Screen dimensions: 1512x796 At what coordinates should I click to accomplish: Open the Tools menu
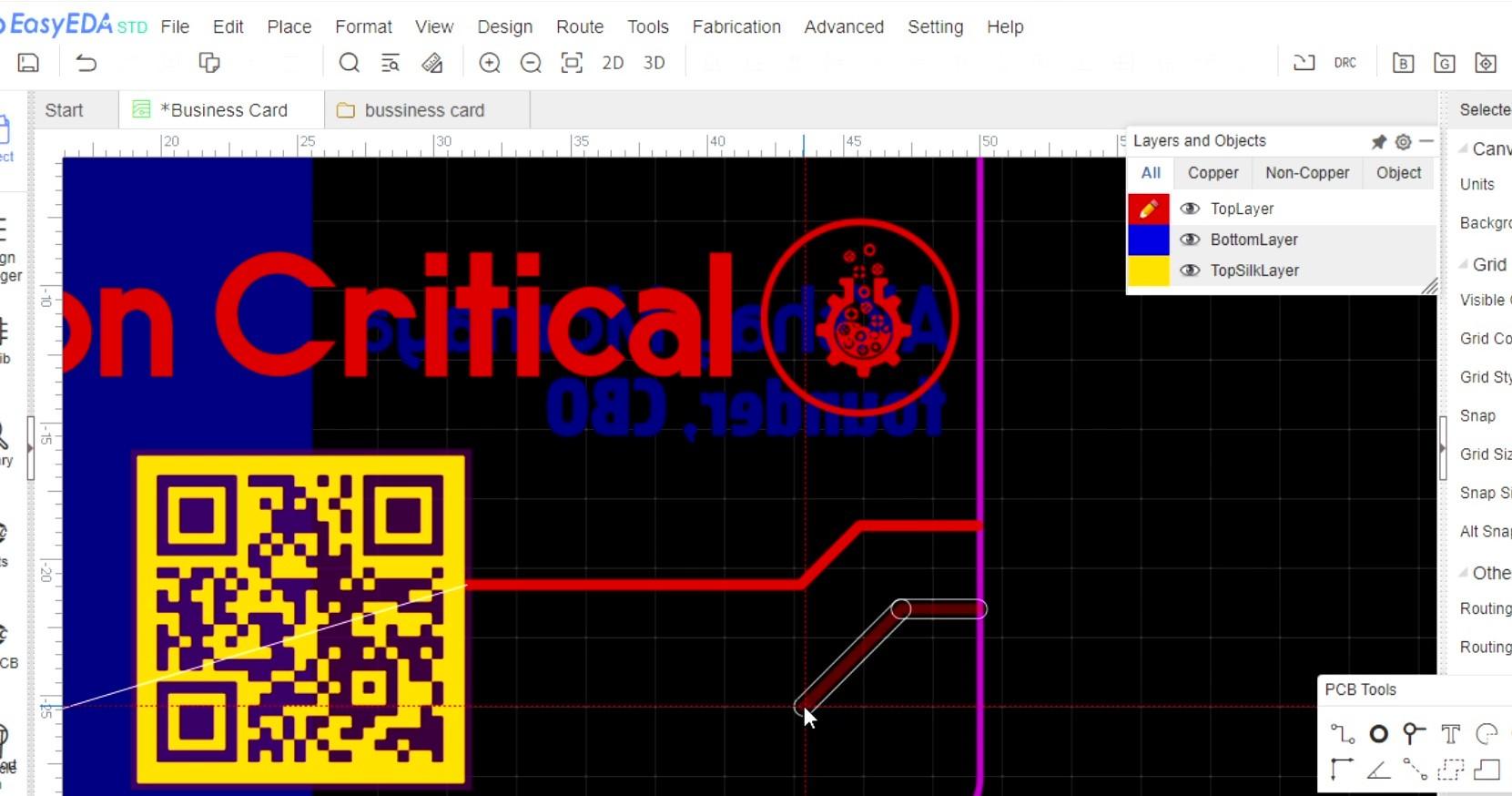click(x=648, y=26)
